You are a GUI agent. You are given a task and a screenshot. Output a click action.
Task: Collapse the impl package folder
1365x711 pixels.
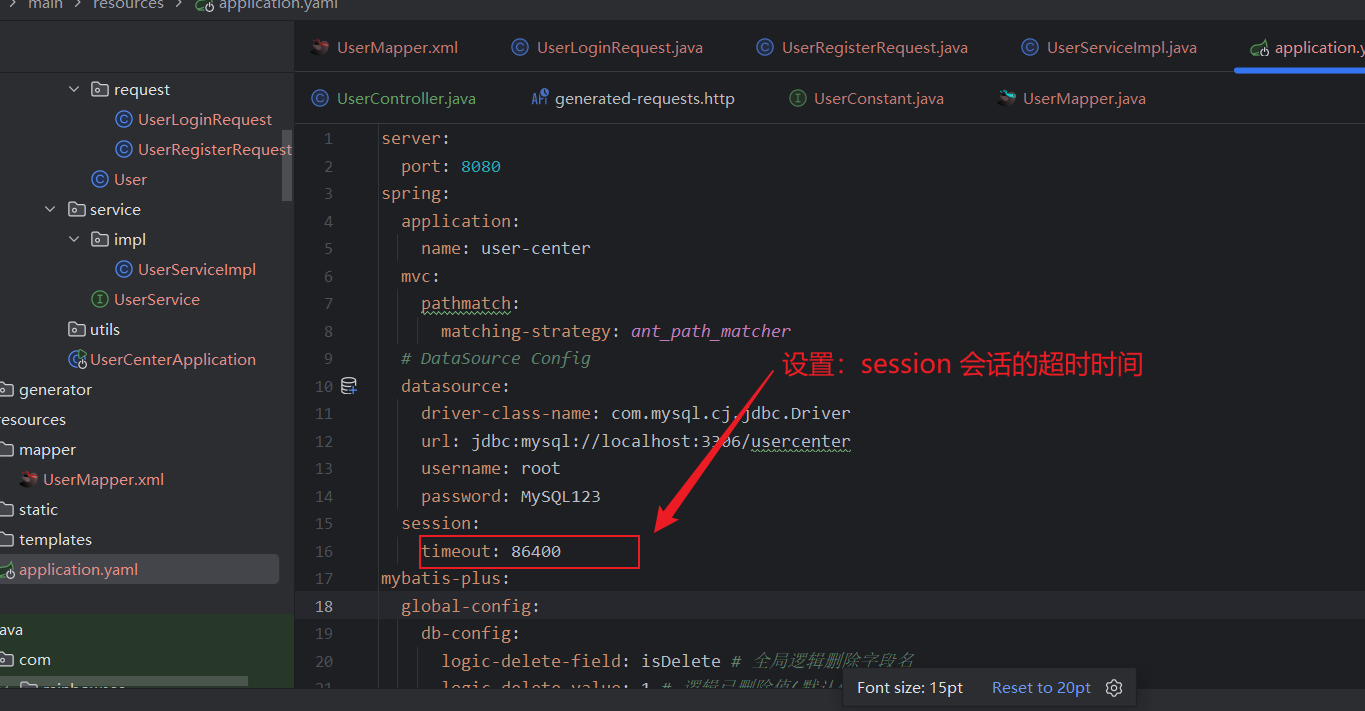[74, 239]
